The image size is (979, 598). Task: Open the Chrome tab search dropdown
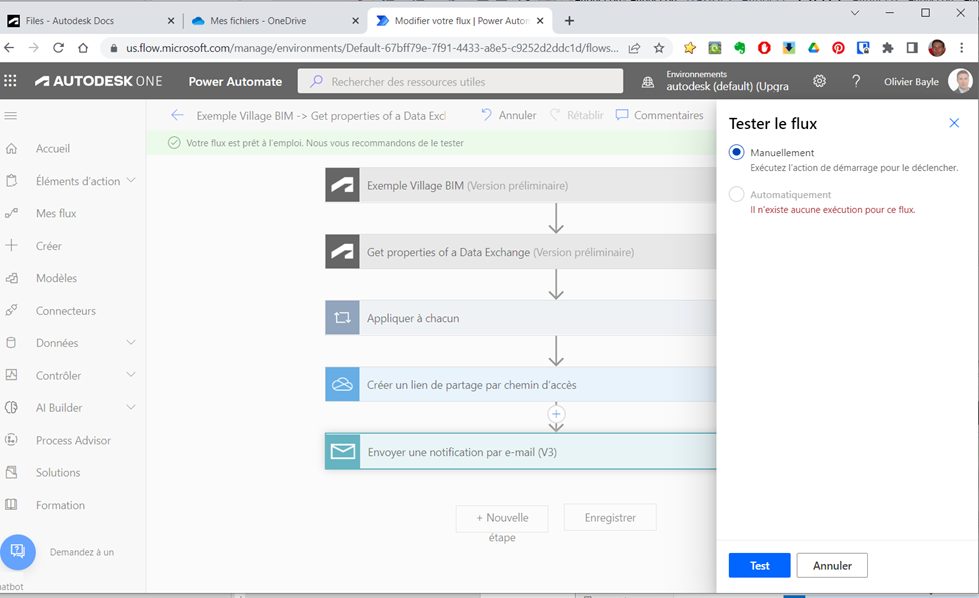(x=855, y=12)
